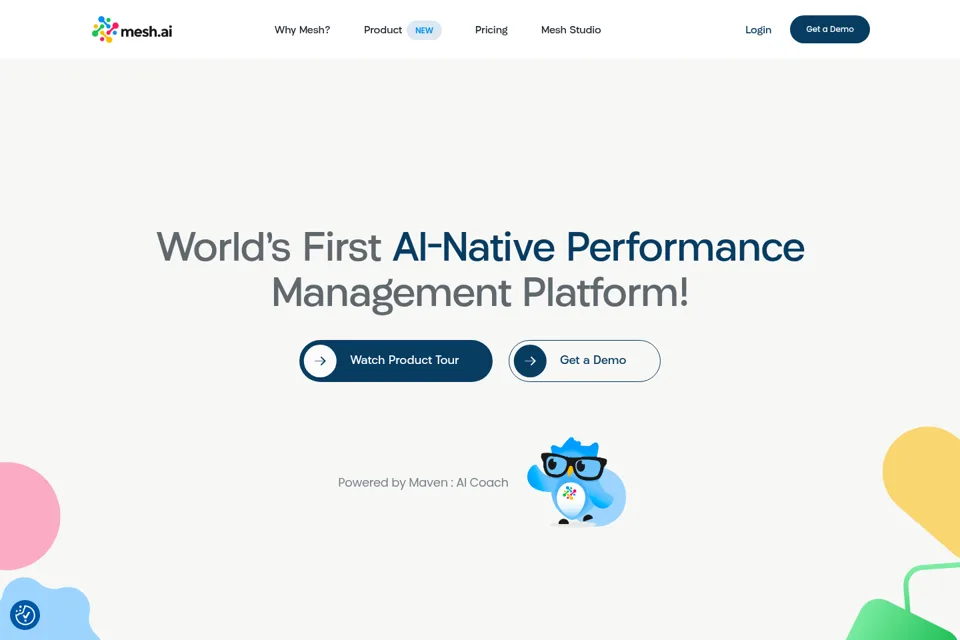The image size is (960, 640).
Task: Click the Maven owl mascot image
Action: 577,482
